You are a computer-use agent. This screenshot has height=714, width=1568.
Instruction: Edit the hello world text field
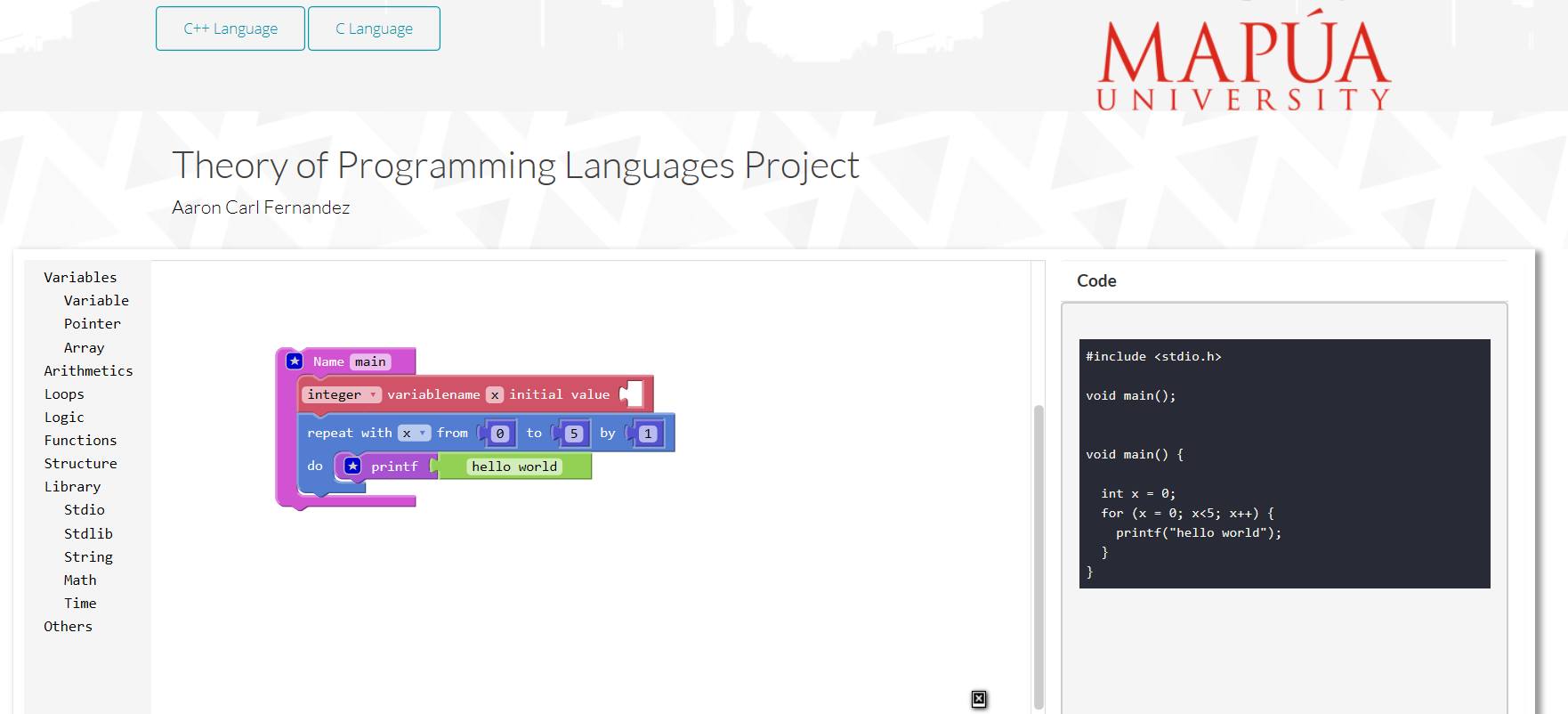[x=514, y=467]
